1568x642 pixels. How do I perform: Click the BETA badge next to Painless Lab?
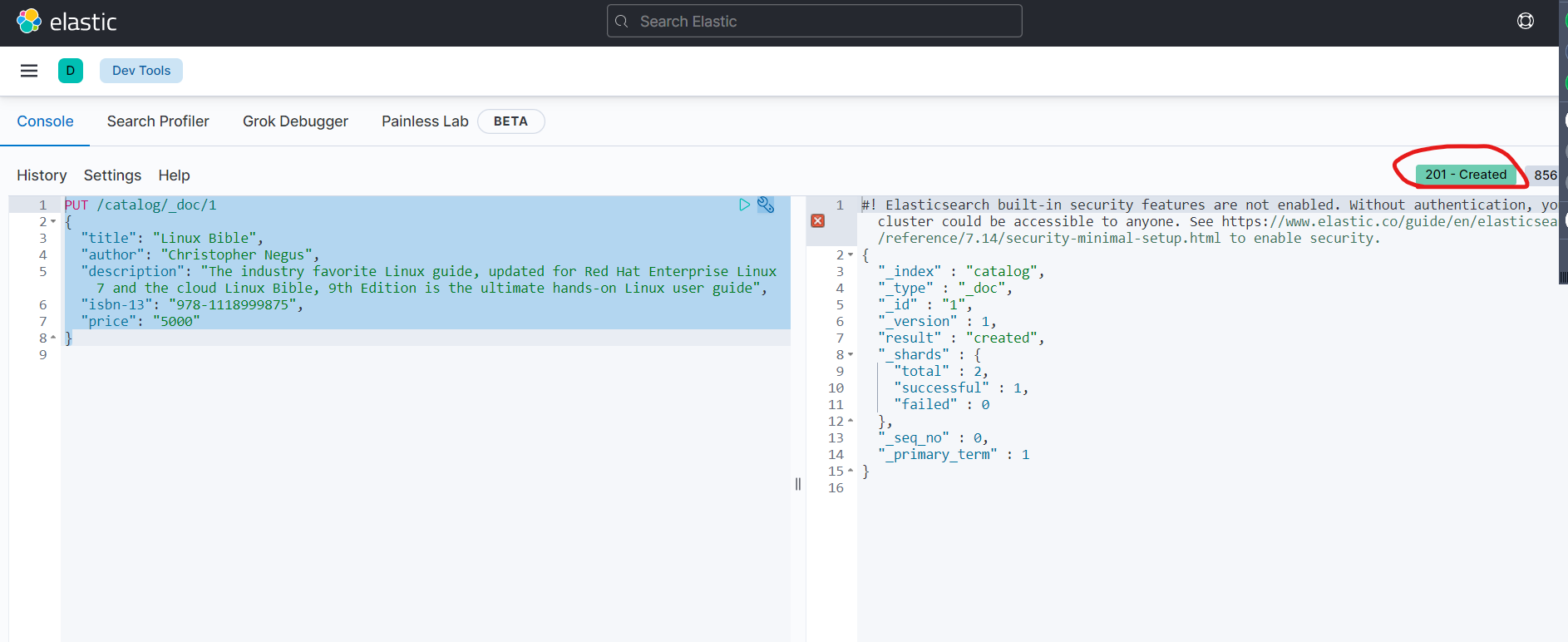[510, 121]
